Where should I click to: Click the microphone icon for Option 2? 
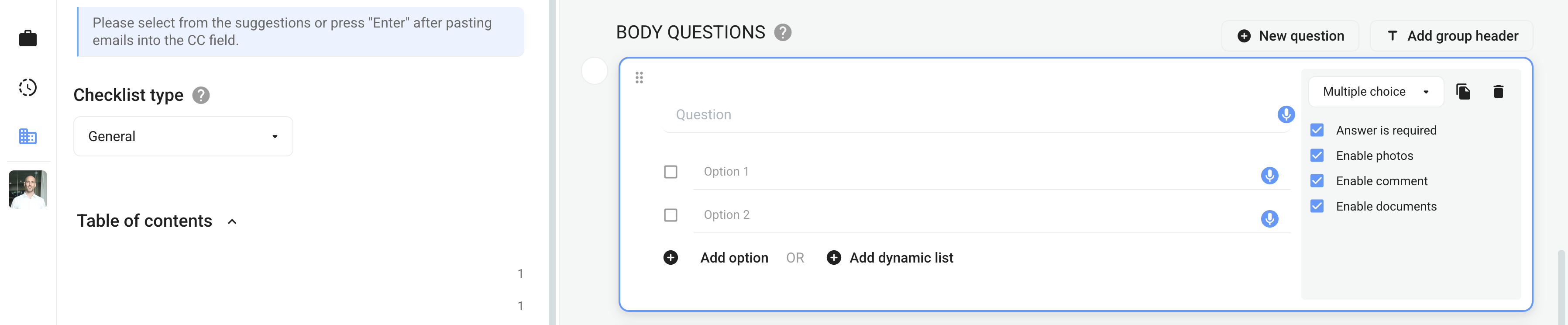(1269, 219)
